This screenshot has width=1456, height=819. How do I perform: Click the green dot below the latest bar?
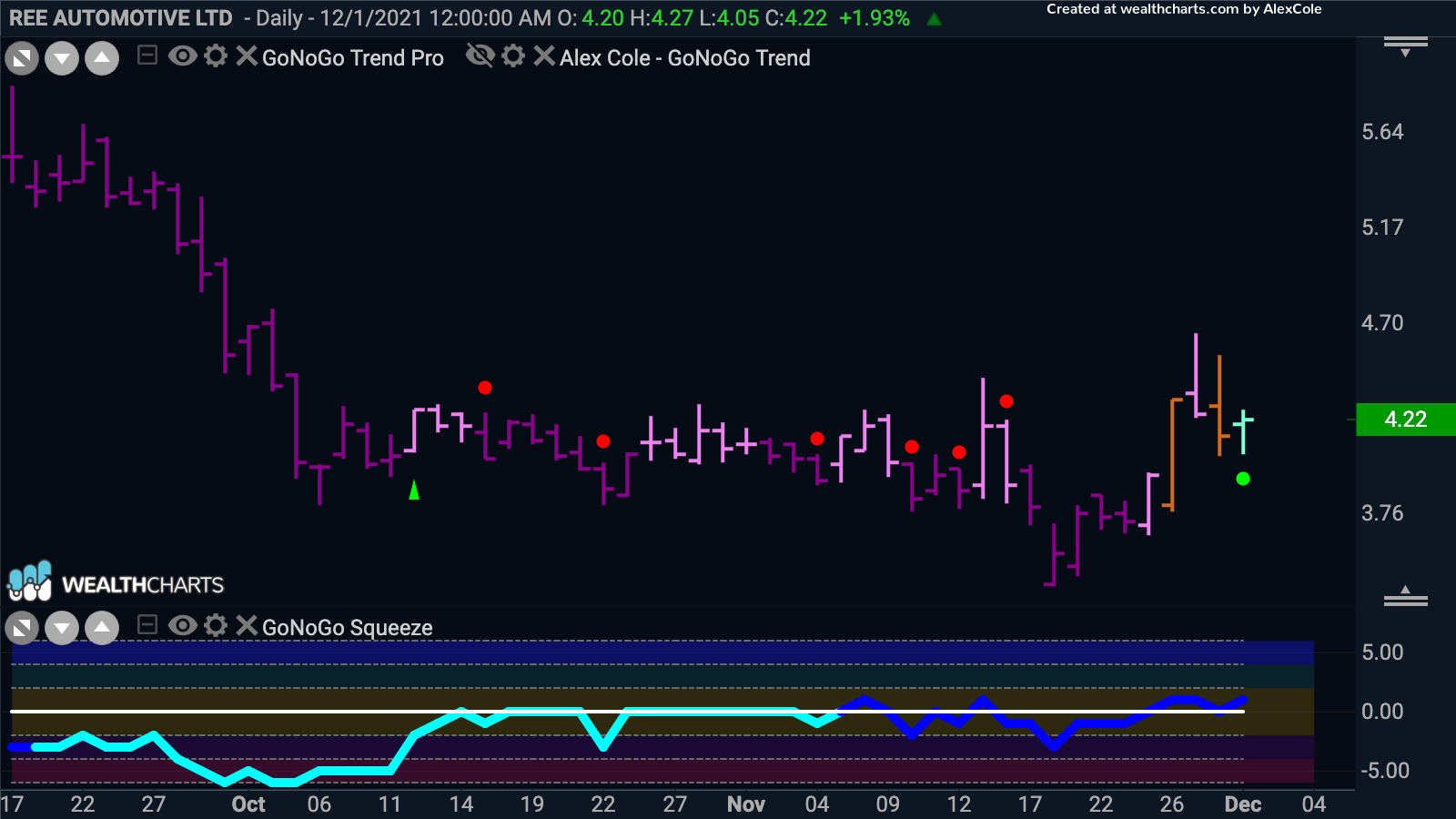click(1243, 479)
